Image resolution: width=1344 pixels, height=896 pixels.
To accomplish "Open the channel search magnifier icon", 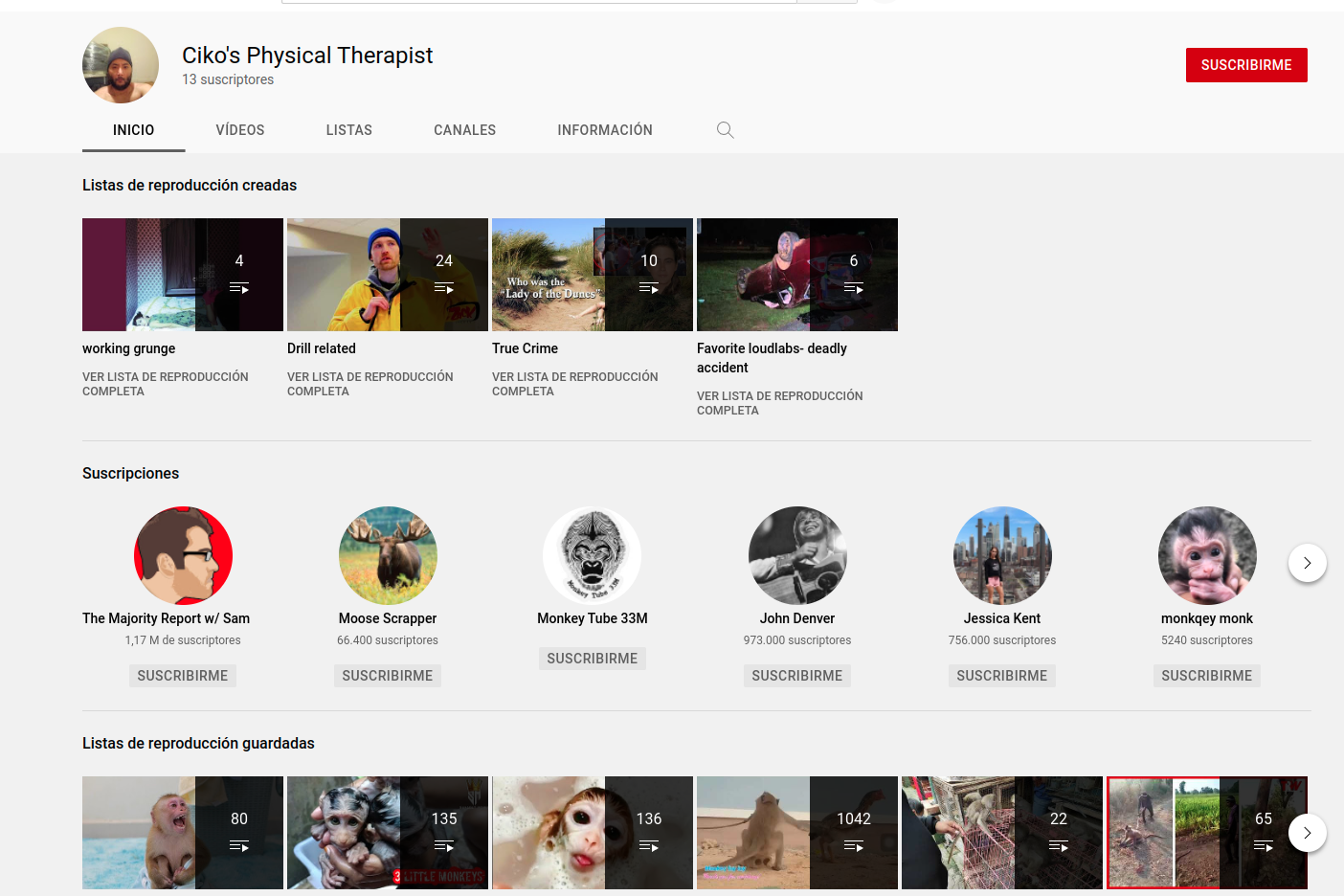I will coord(725,130).
